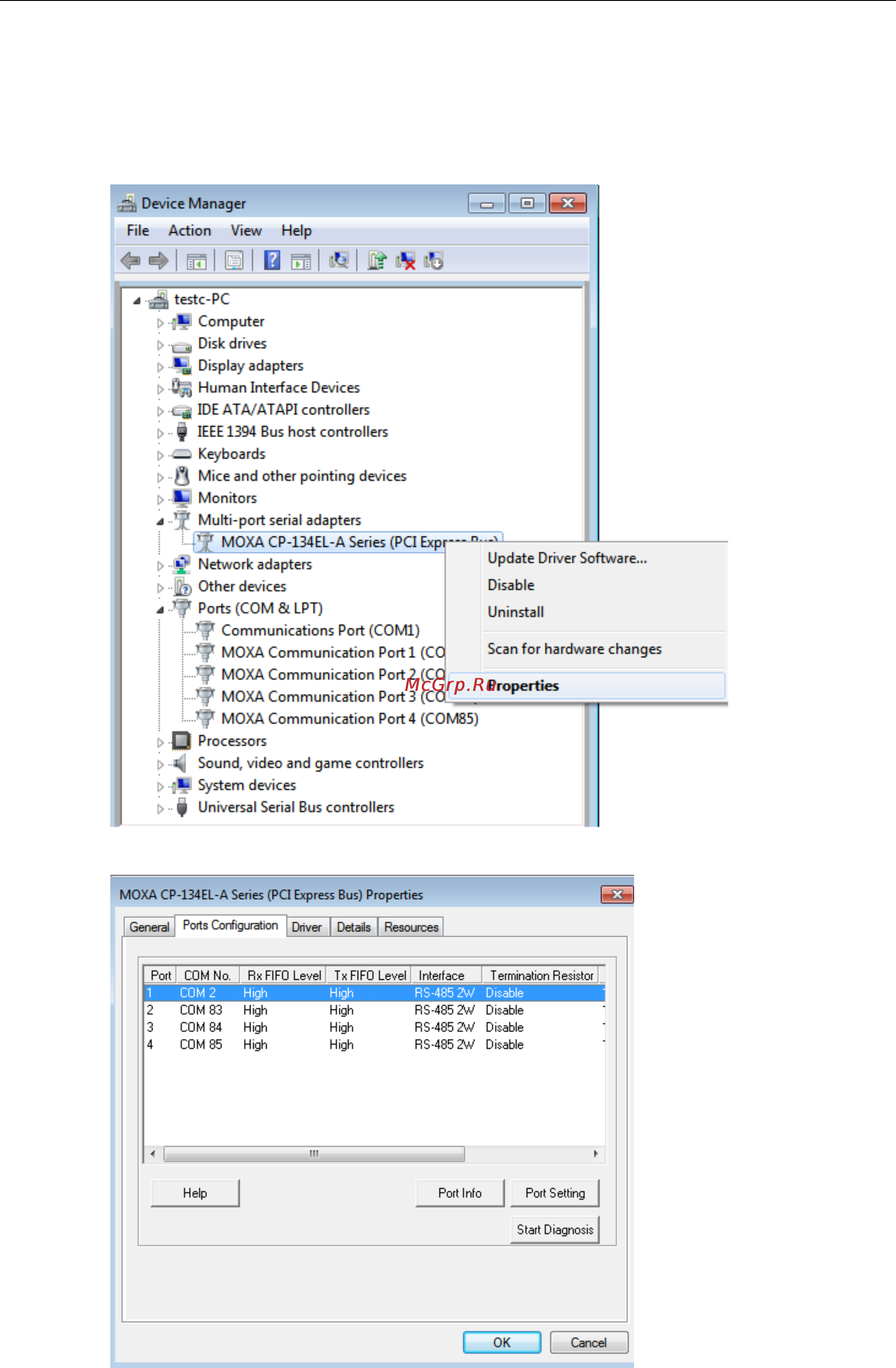896x1368 pixels.
Task: Click the IEEE 1394 Bus host controllers icon
Action: point(182,432)
